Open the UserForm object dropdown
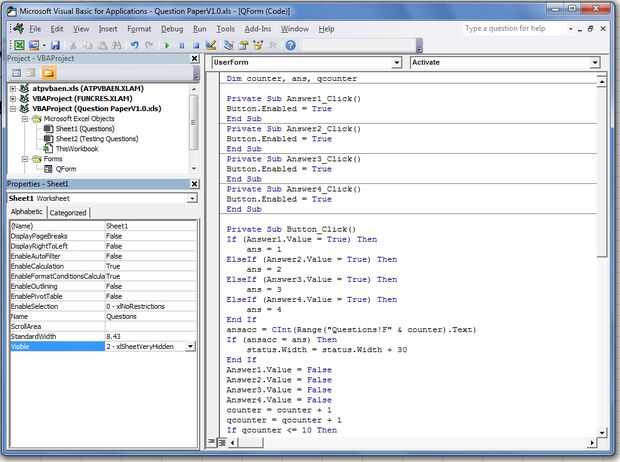Image resolution: width=620 pixels, height=462 pixels. click(x=397, y=62)
